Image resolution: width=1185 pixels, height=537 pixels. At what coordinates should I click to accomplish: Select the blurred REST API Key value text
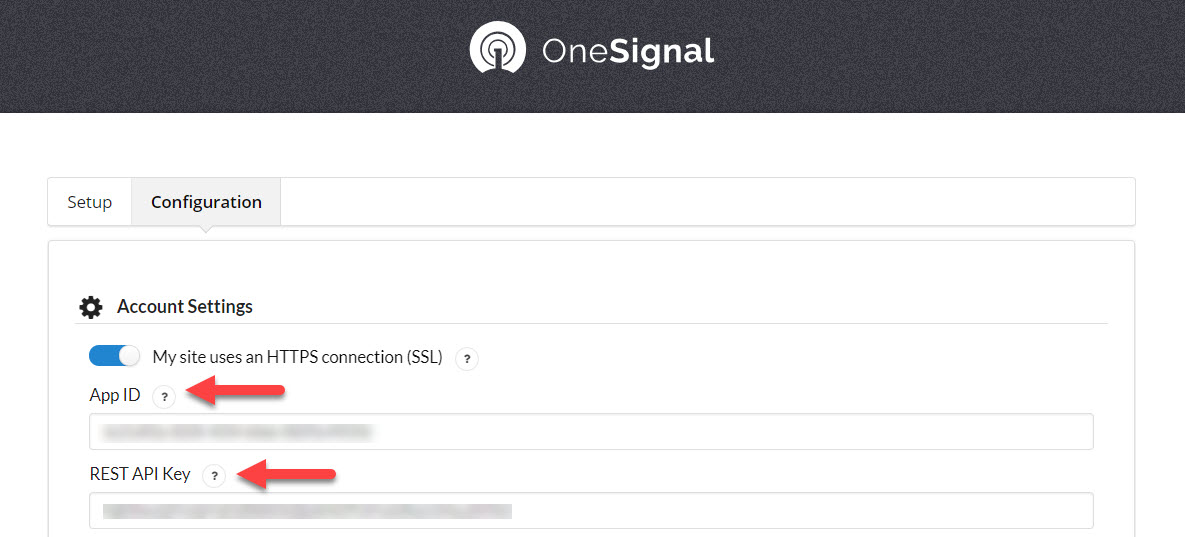(308, 511)
